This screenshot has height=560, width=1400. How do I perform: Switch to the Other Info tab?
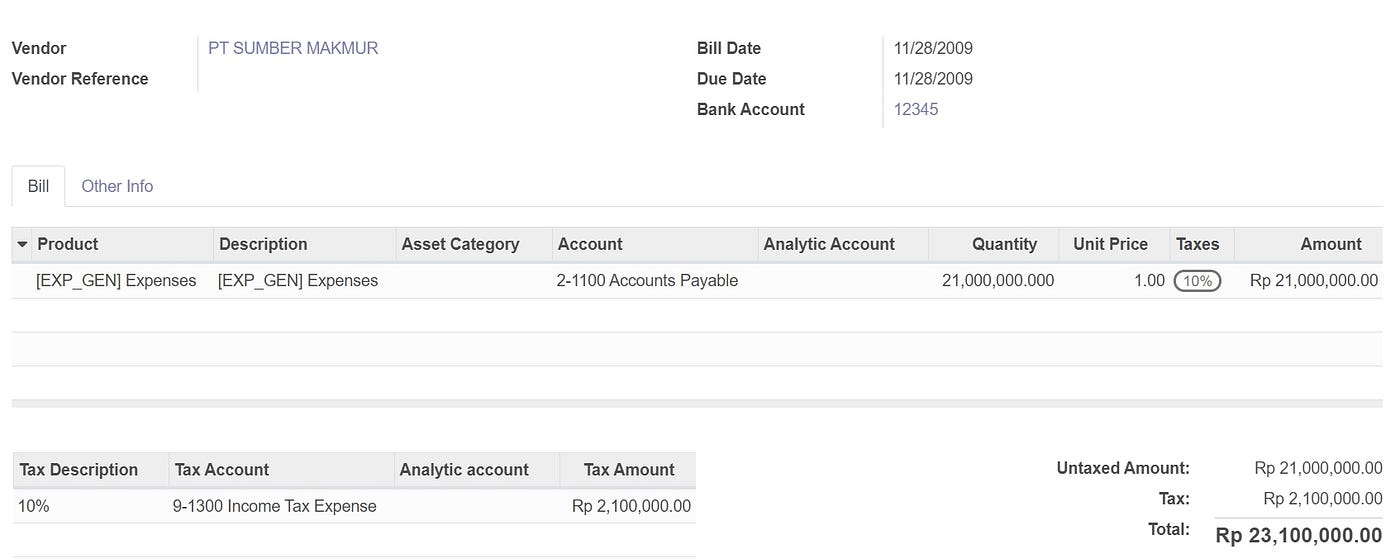pyautogui.click(x=117, y=186)
